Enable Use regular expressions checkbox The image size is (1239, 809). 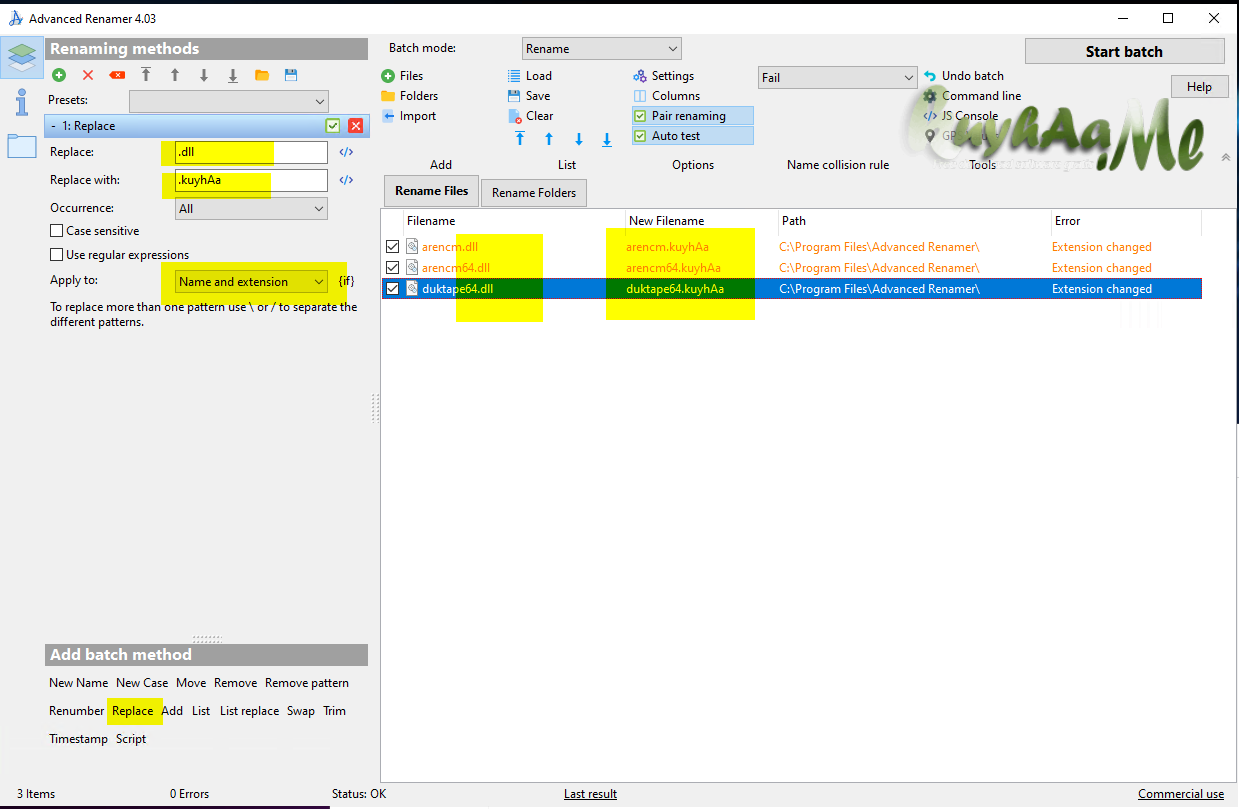pyautogui.click(x=57, y=255)
